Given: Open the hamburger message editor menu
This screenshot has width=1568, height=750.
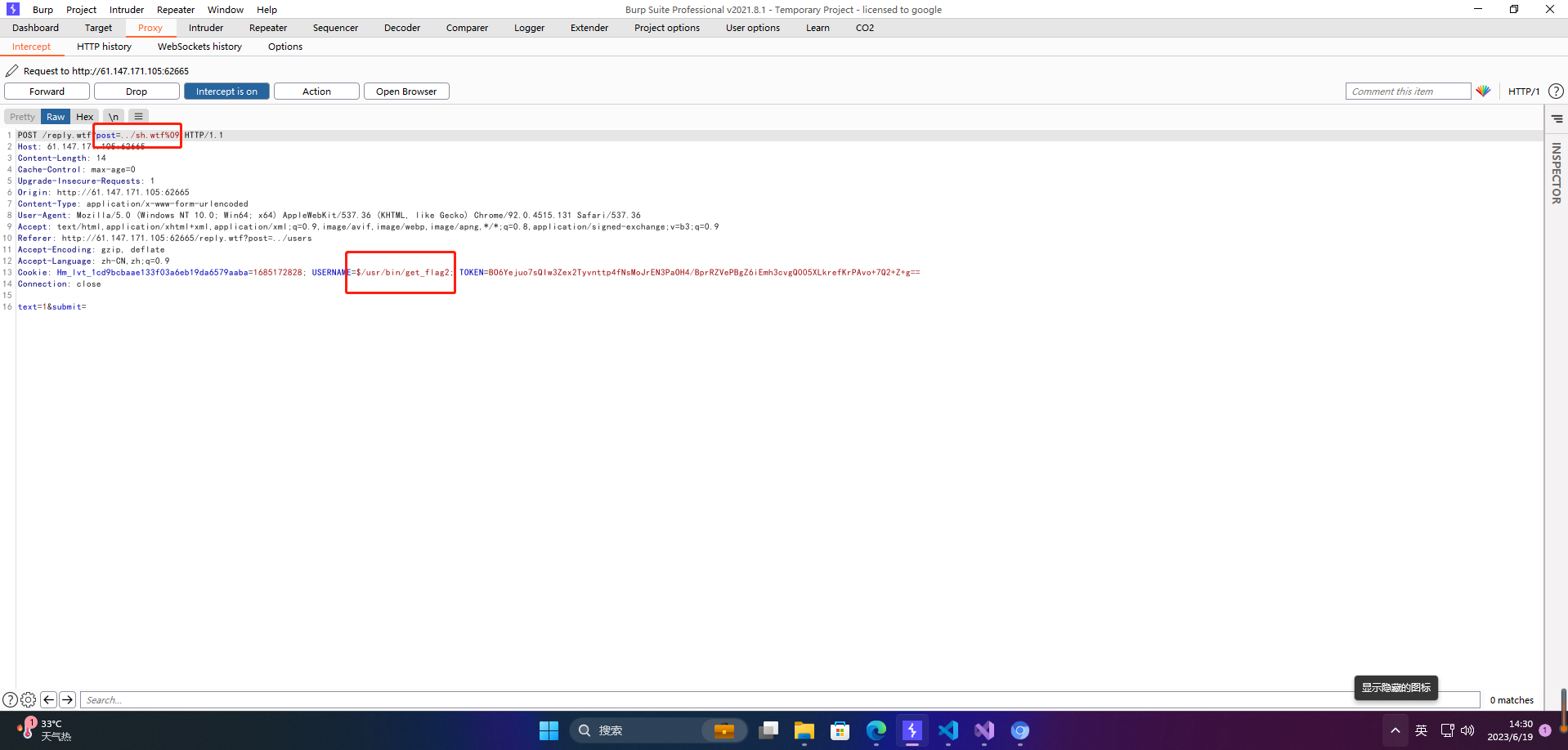Looking at the screenshot, I should coord(138,117).
